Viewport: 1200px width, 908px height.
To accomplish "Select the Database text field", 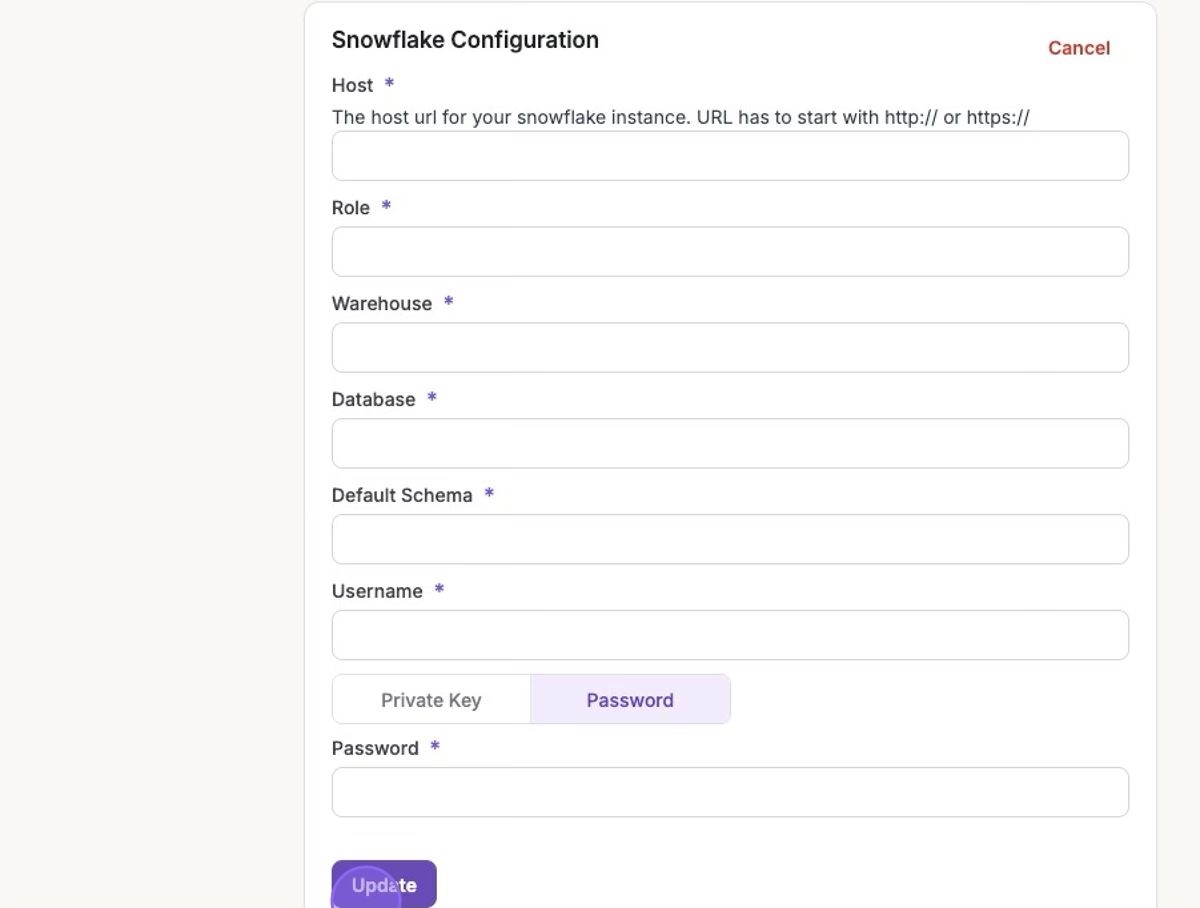I will pos(730,444).
